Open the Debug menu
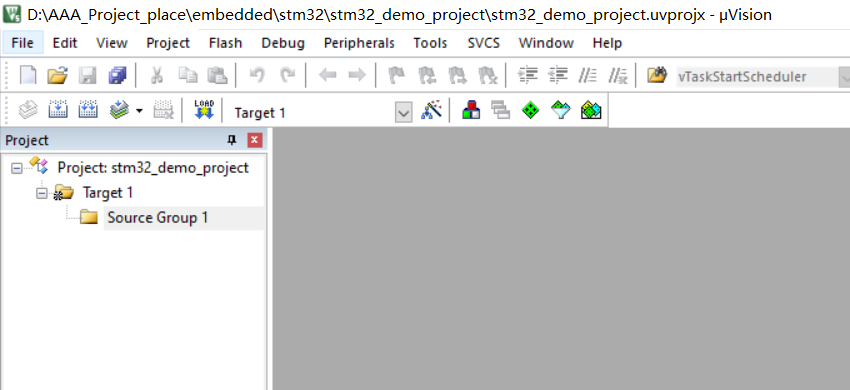This screenshot has width=850, height=390. [x=283, y=43]
